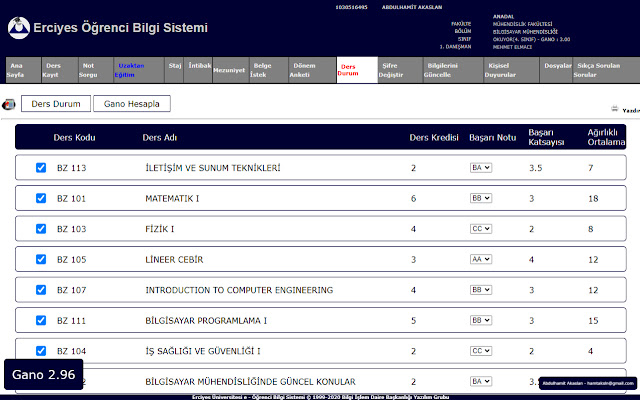Go to Uzaktan Eğitim menu item

[x=131, y=69]
